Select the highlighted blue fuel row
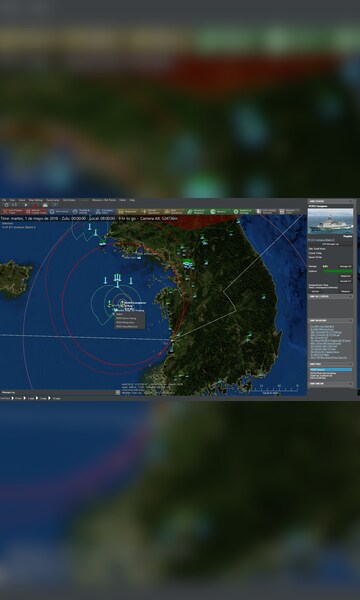 click(x=331, y=370)
